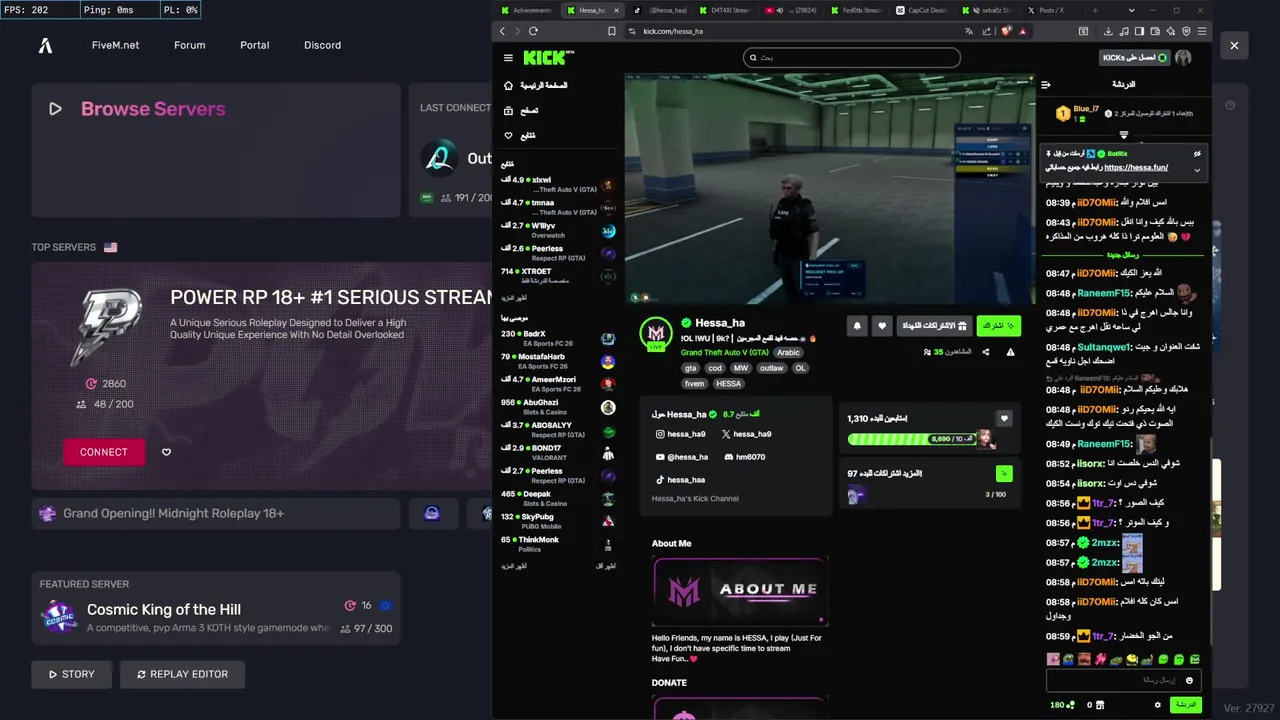Click the Brave shield icon
The image size is (1280, 720).
[1007, 31]
